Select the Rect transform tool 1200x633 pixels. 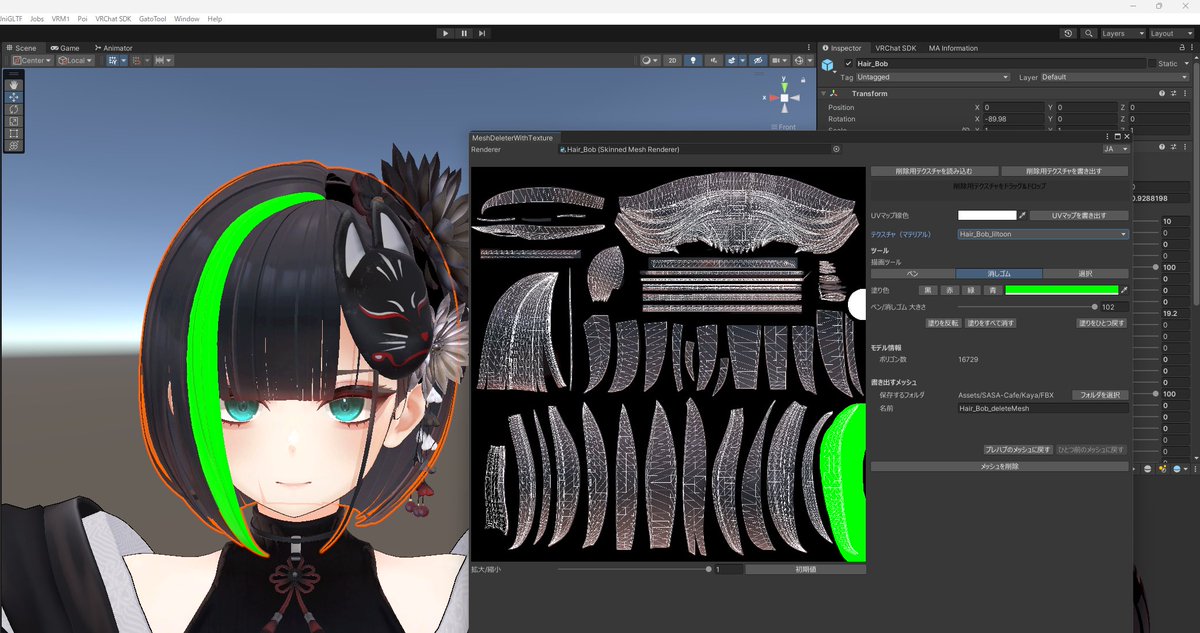(14, 133)
